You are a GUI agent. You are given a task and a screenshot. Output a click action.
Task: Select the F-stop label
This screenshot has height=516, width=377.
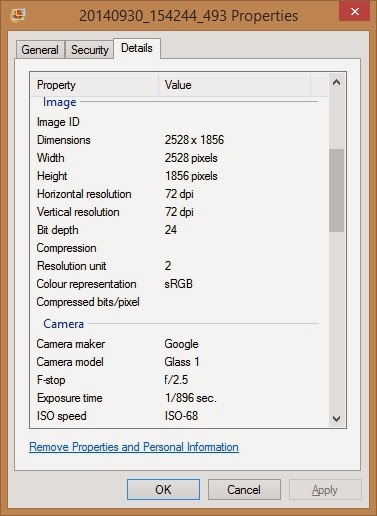tap(51, 380)
